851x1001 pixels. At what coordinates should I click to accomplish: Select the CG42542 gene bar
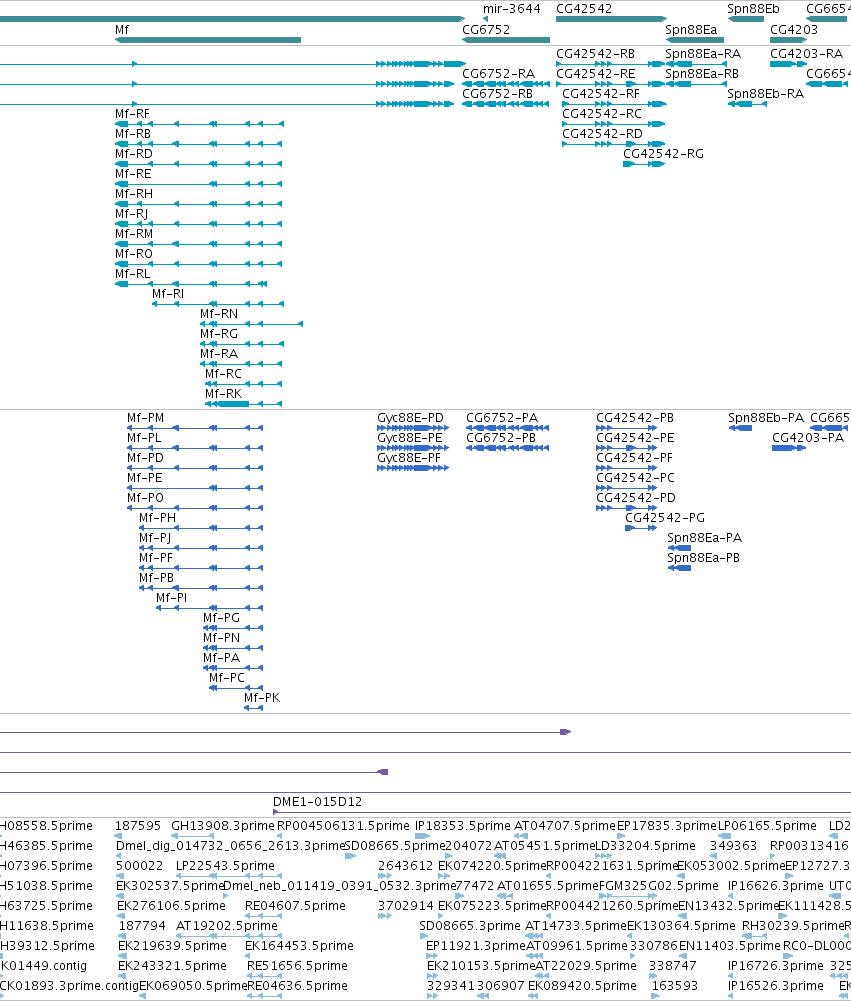click(x=611, y=19)
